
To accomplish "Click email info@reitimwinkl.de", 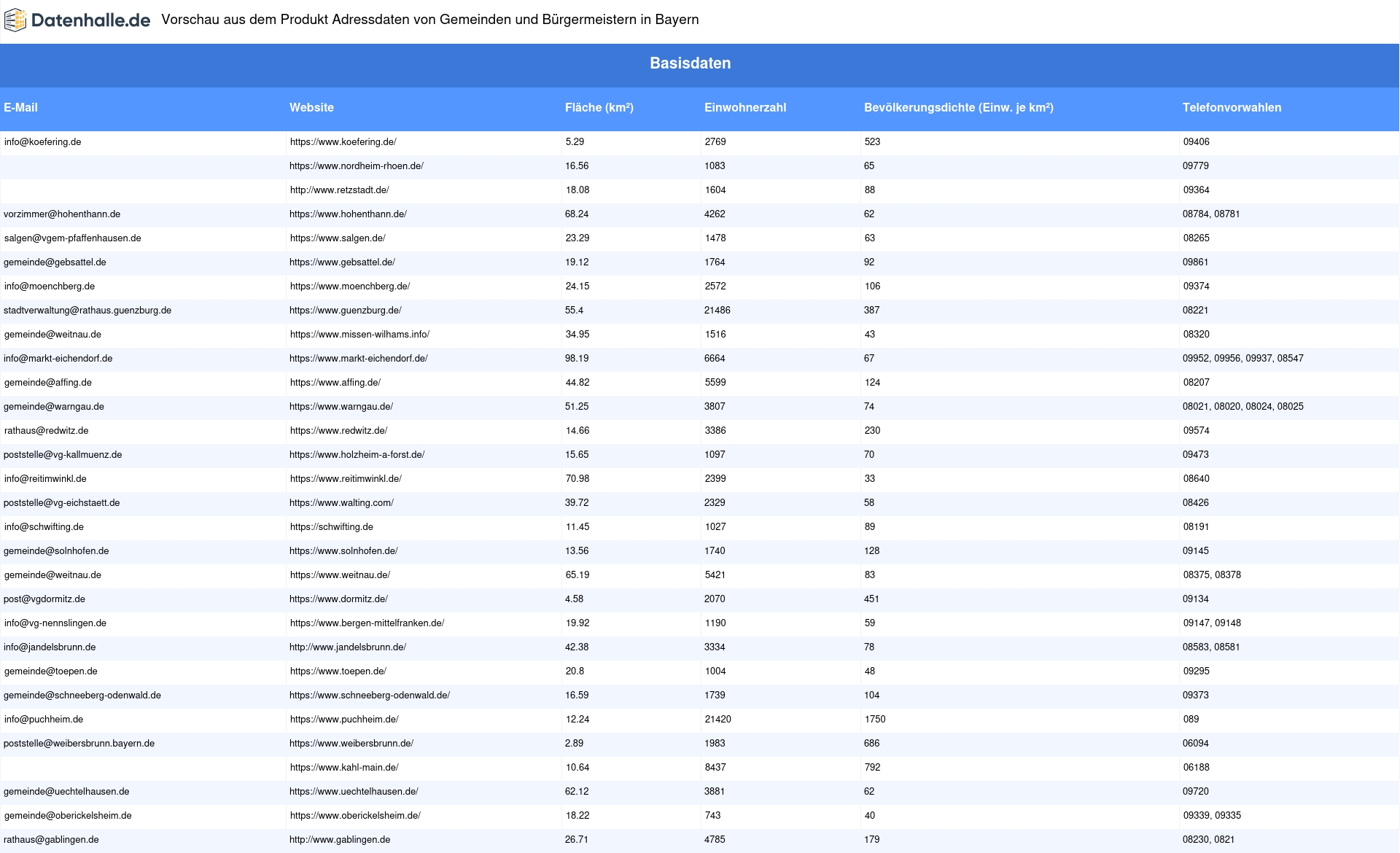I will click(45, 479).
